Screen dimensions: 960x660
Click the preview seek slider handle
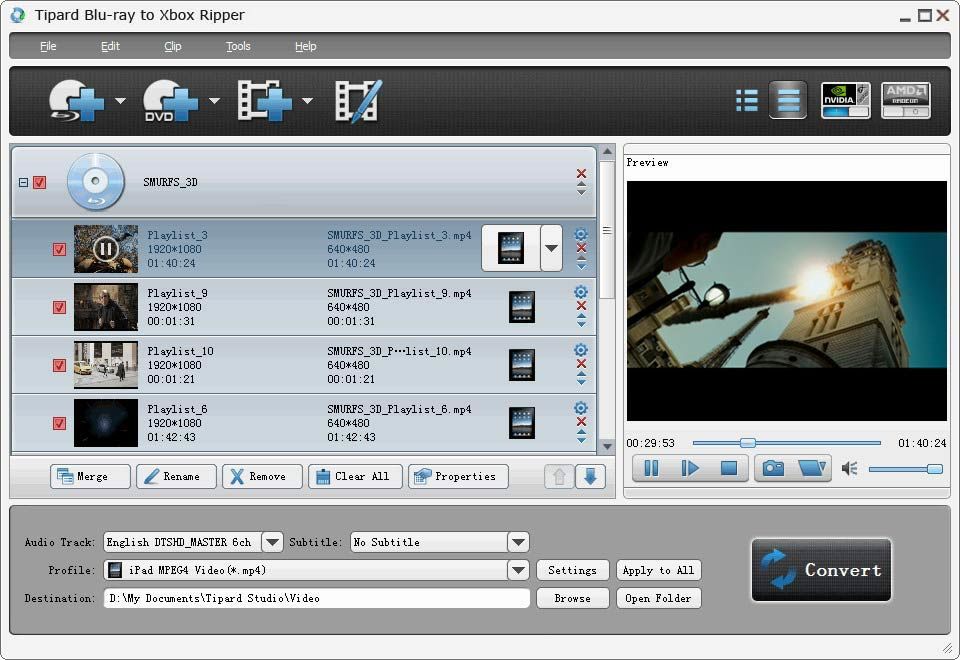coord(748,443)
